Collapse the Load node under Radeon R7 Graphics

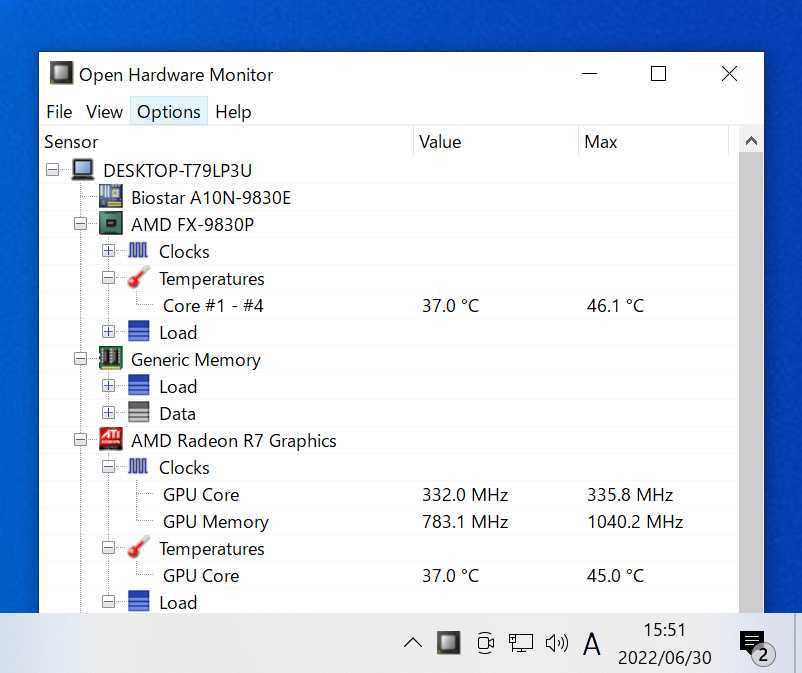(108, 601)
